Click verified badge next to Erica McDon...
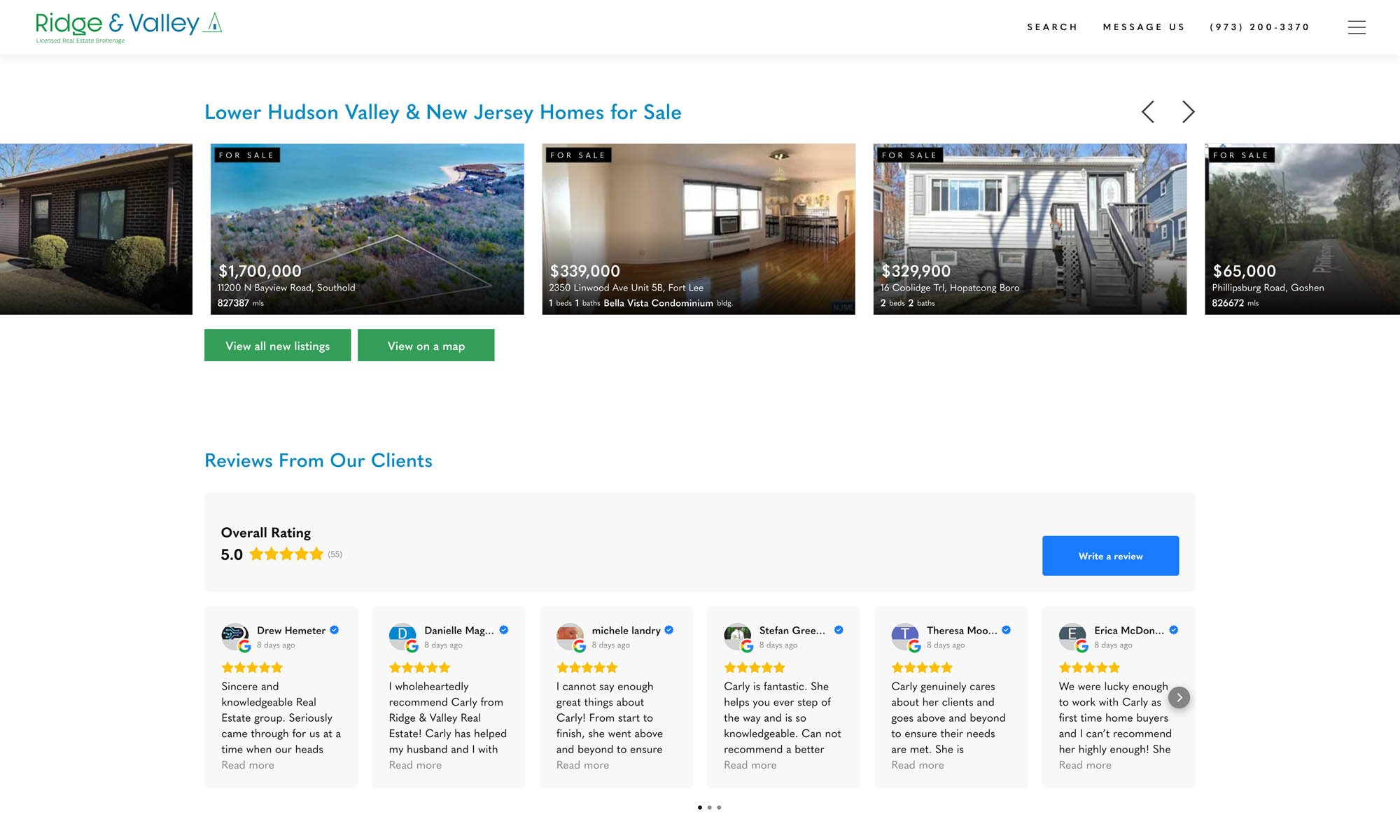 pyautogui.click(x=1174, y=630)
